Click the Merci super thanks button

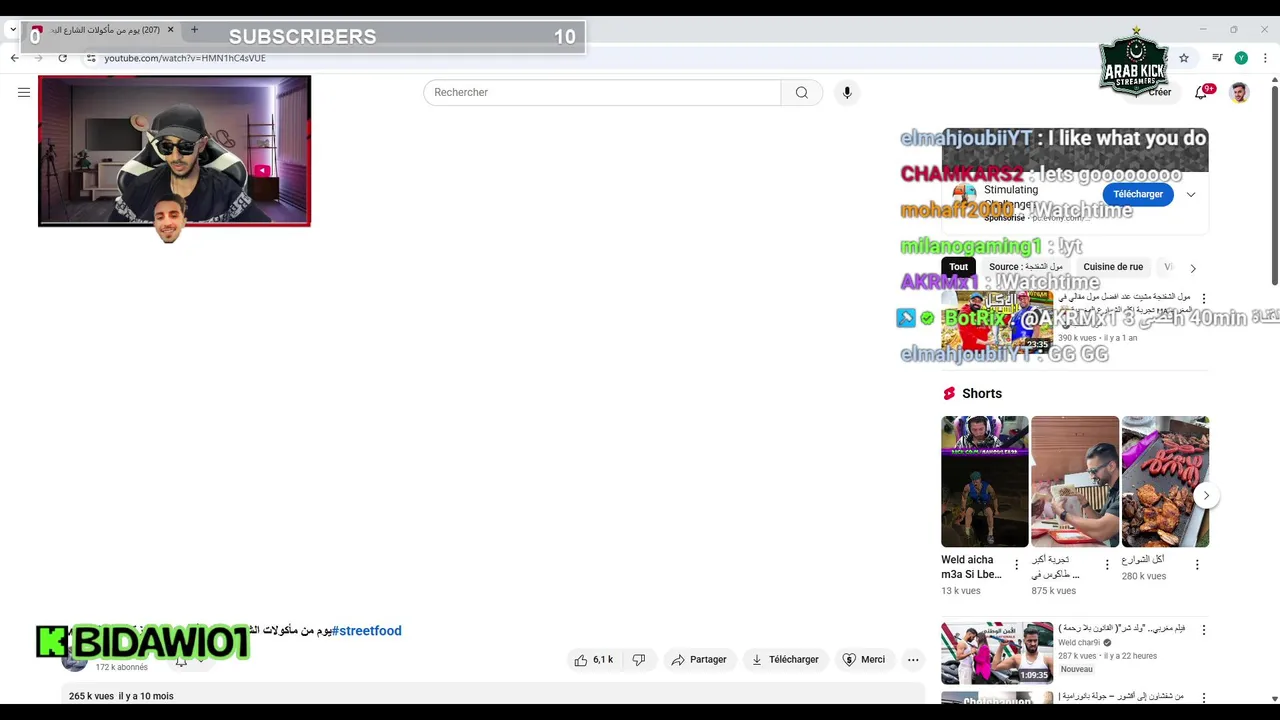864,660
